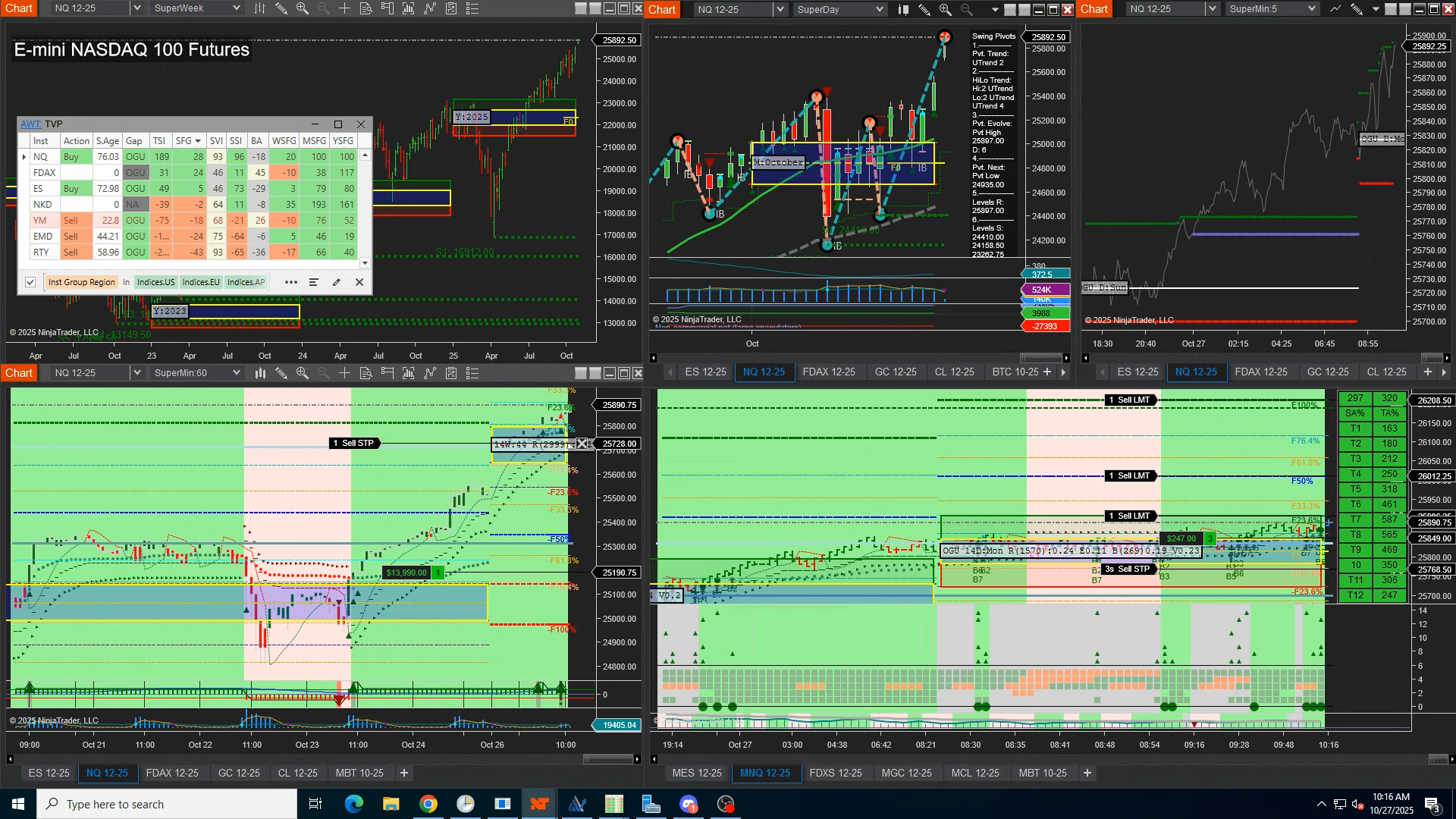Select the YM row in TVP table
Image resolution: width=1456 pixels, height=819 pixels.
tap(194, 221)
